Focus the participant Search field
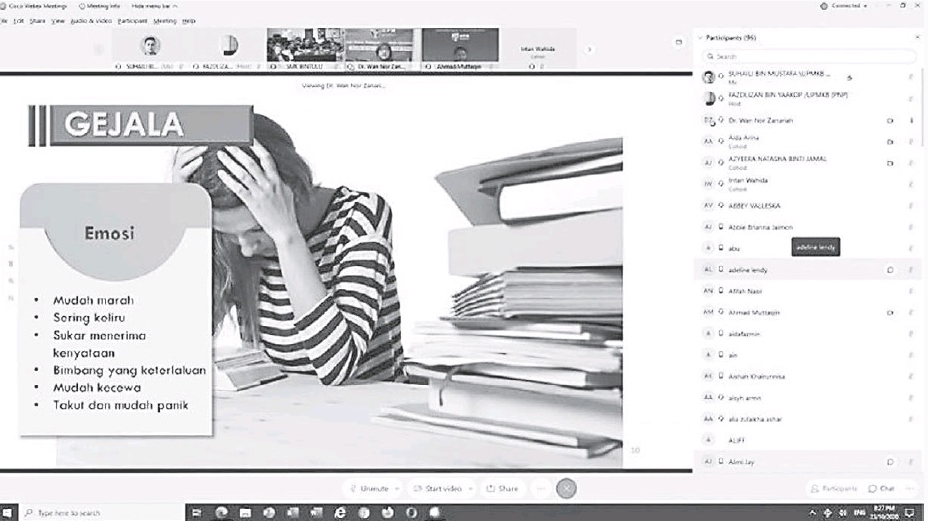This screenshot has width=928, height=521. (808, 56)
